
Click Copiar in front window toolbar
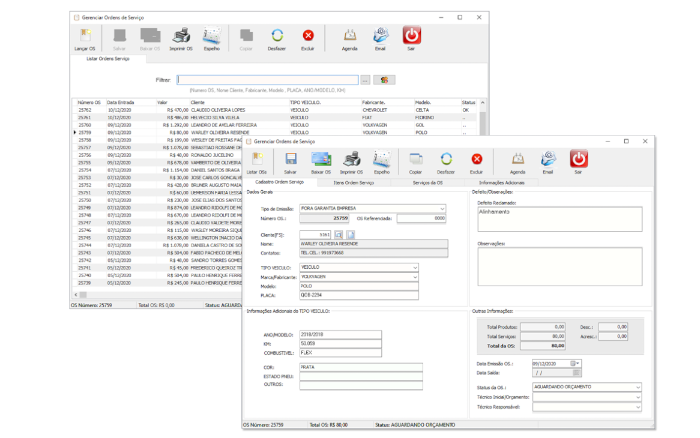tap(416, 163)
